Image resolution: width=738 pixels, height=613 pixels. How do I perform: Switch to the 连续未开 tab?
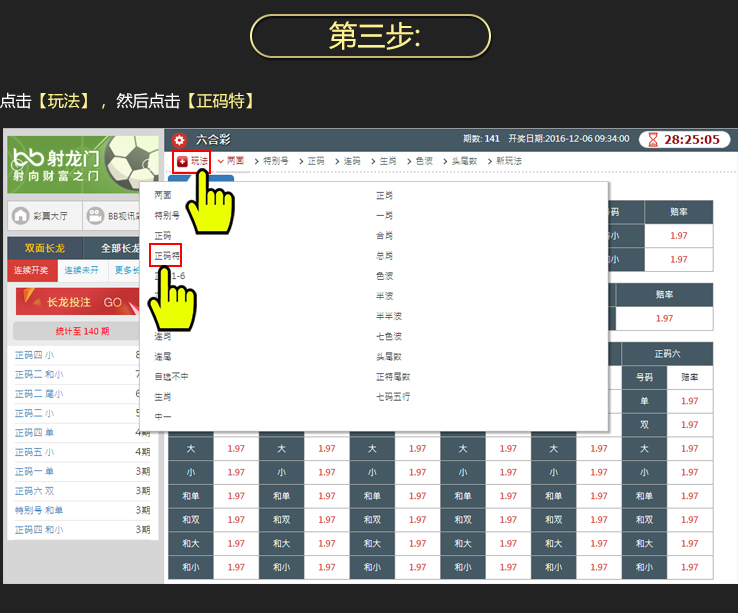click(83, 270)
